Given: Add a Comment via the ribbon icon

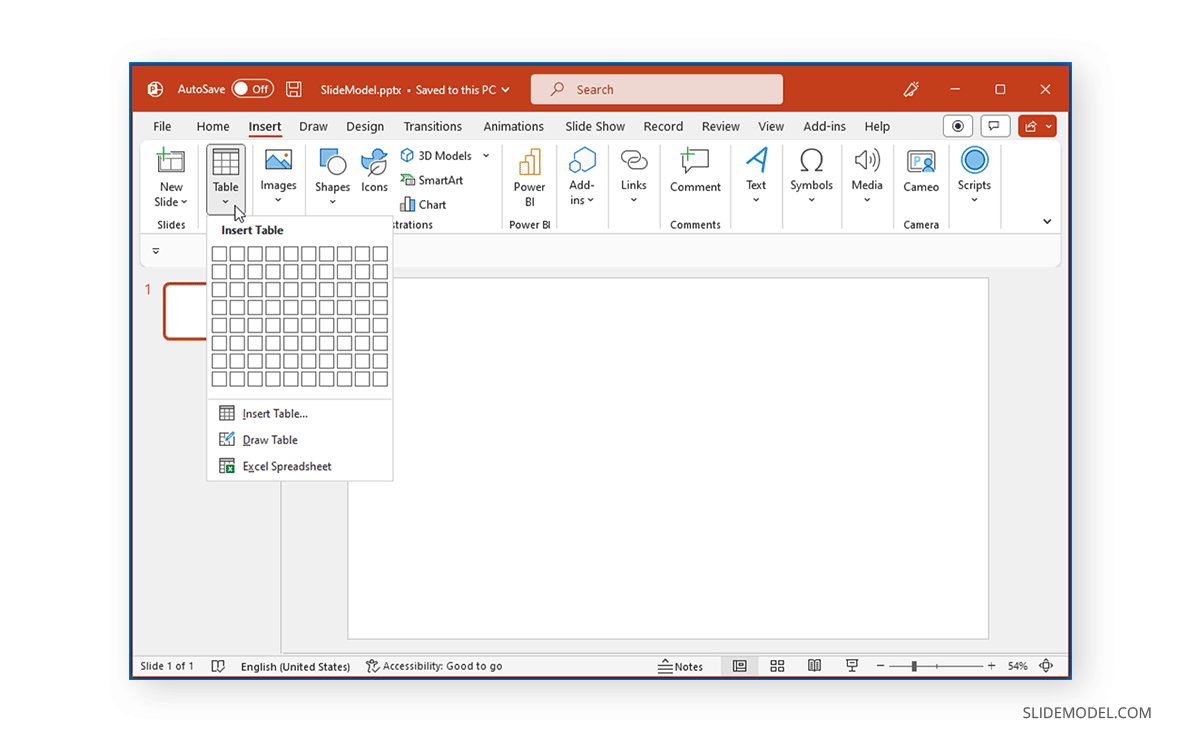Looking at the screenshot, I should [x=695, y=177].
